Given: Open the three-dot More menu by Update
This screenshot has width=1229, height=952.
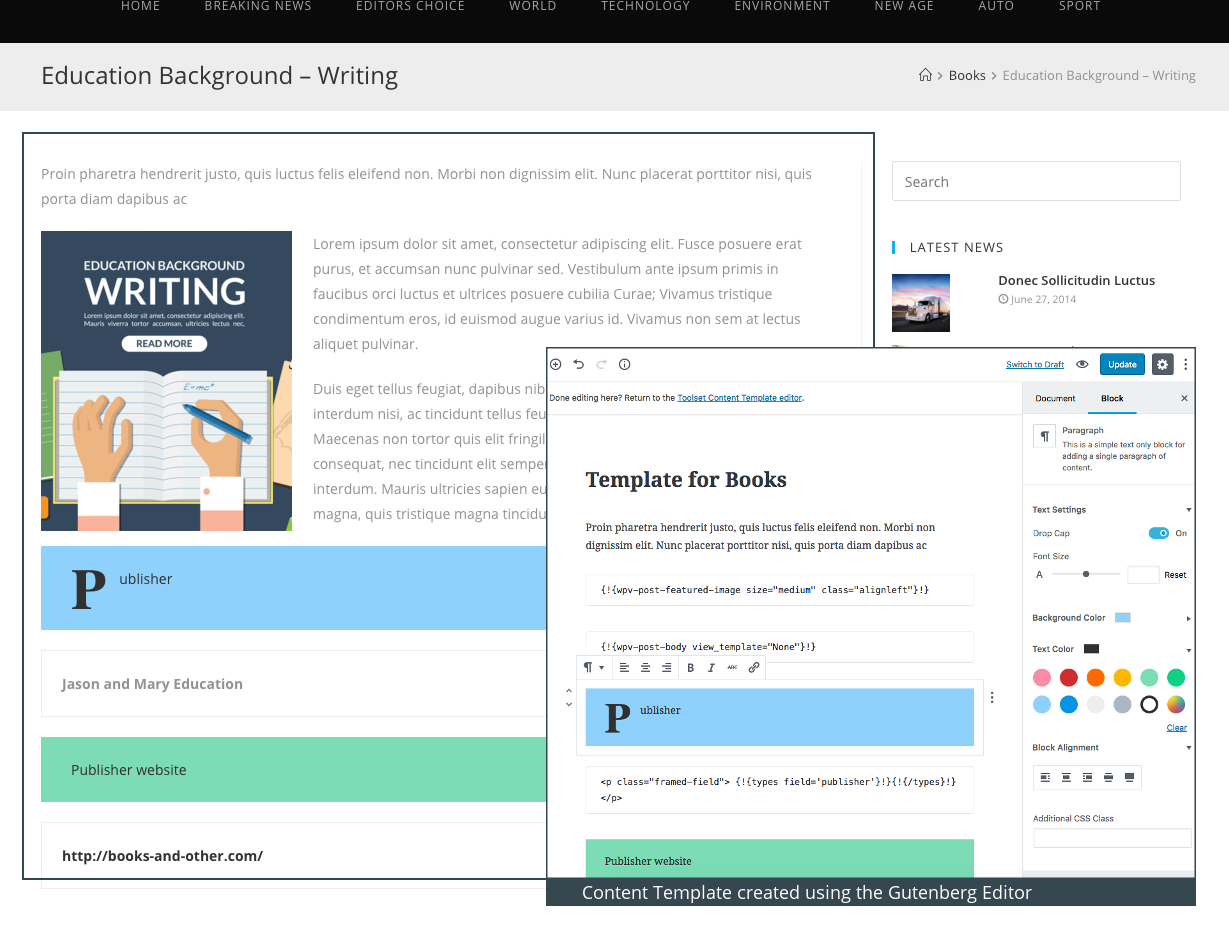Looking at the screenshot, I should point(1186,365).
